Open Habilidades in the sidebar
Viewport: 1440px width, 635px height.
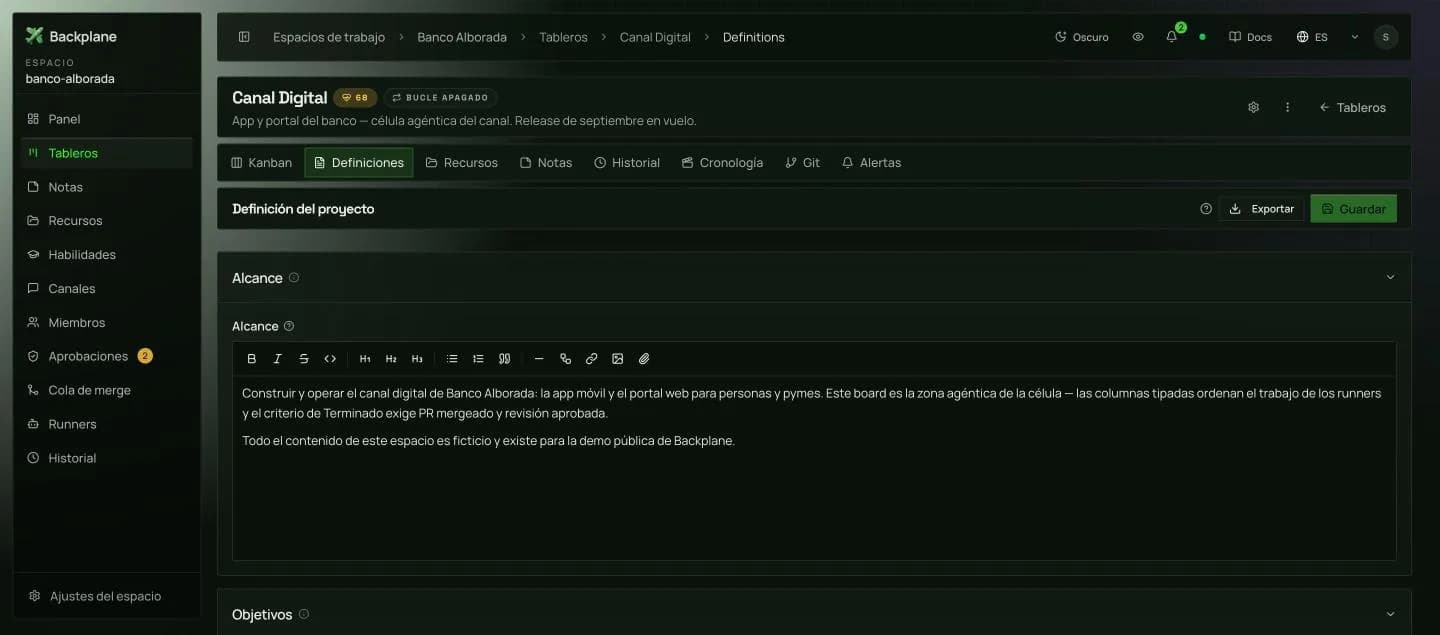click(106, 255)
